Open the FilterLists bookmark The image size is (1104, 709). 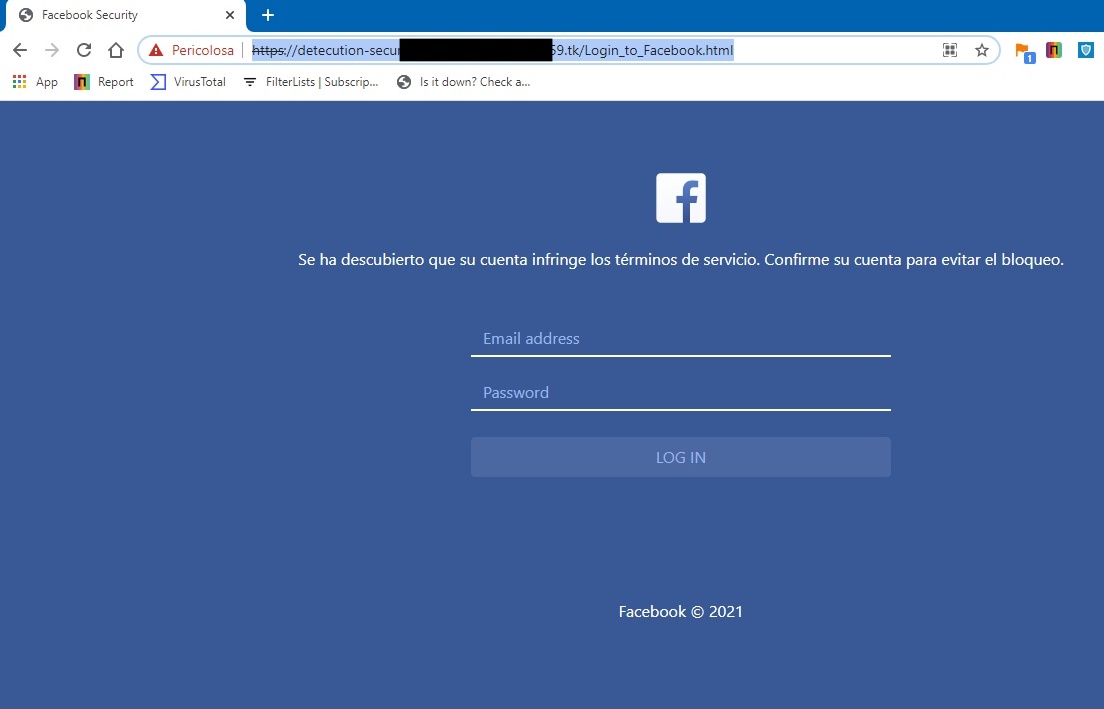coord(310,82)
